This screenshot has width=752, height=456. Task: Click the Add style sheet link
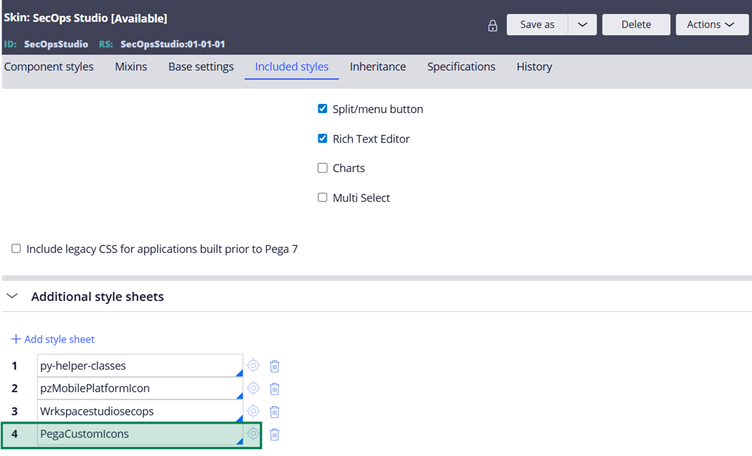(53, 340)
